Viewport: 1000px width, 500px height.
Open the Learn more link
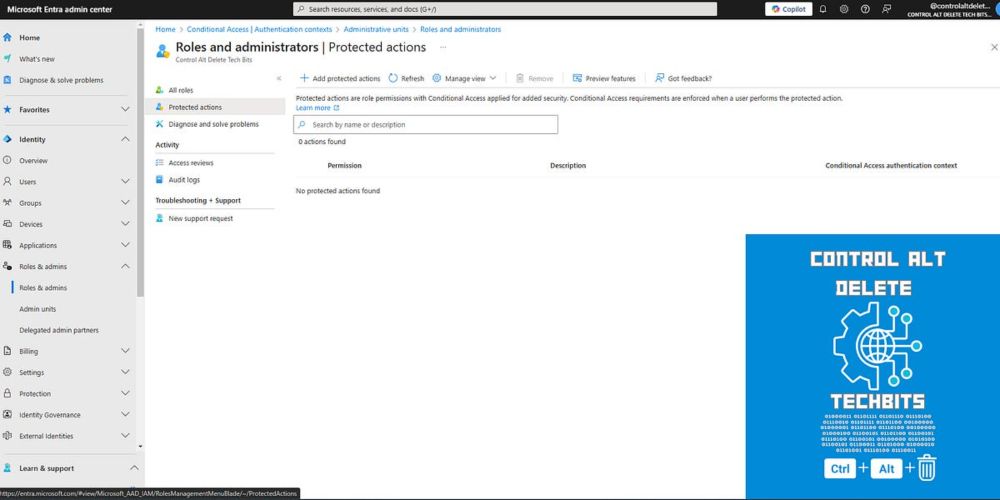318,108
